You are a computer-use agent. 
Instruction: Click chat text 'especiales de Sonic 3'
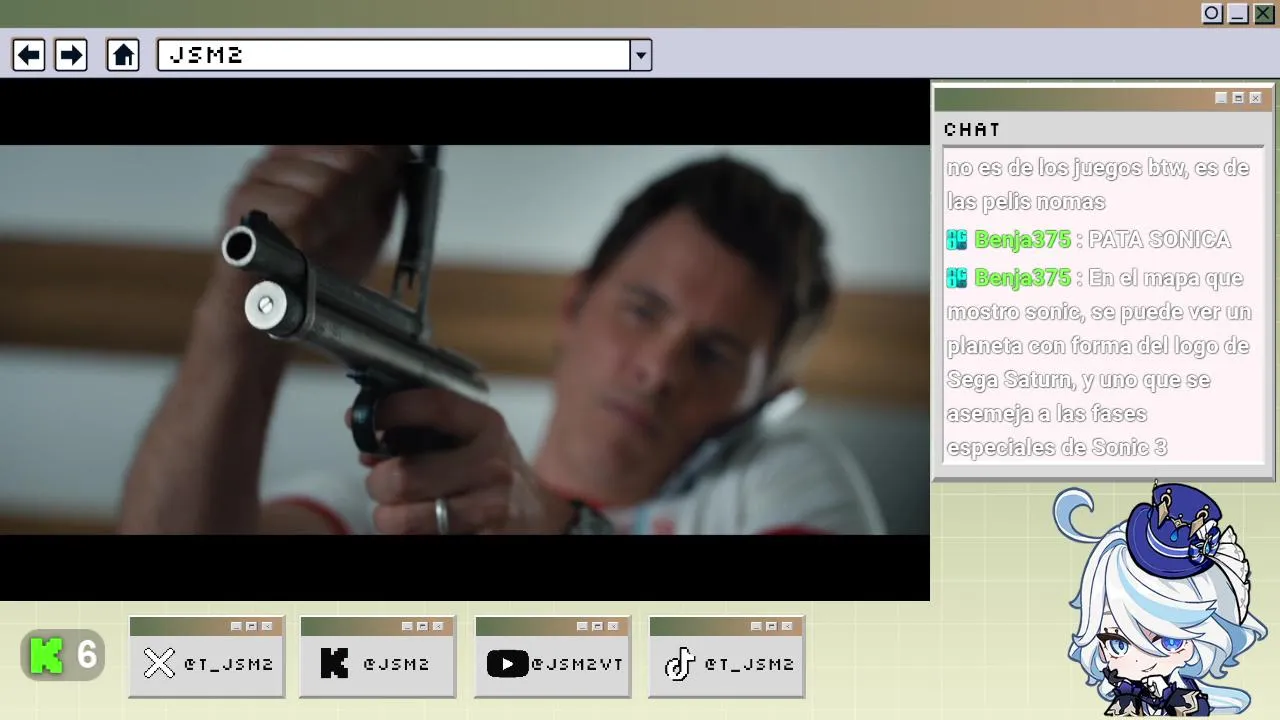pyautogui.click(x=1057, y=448)
